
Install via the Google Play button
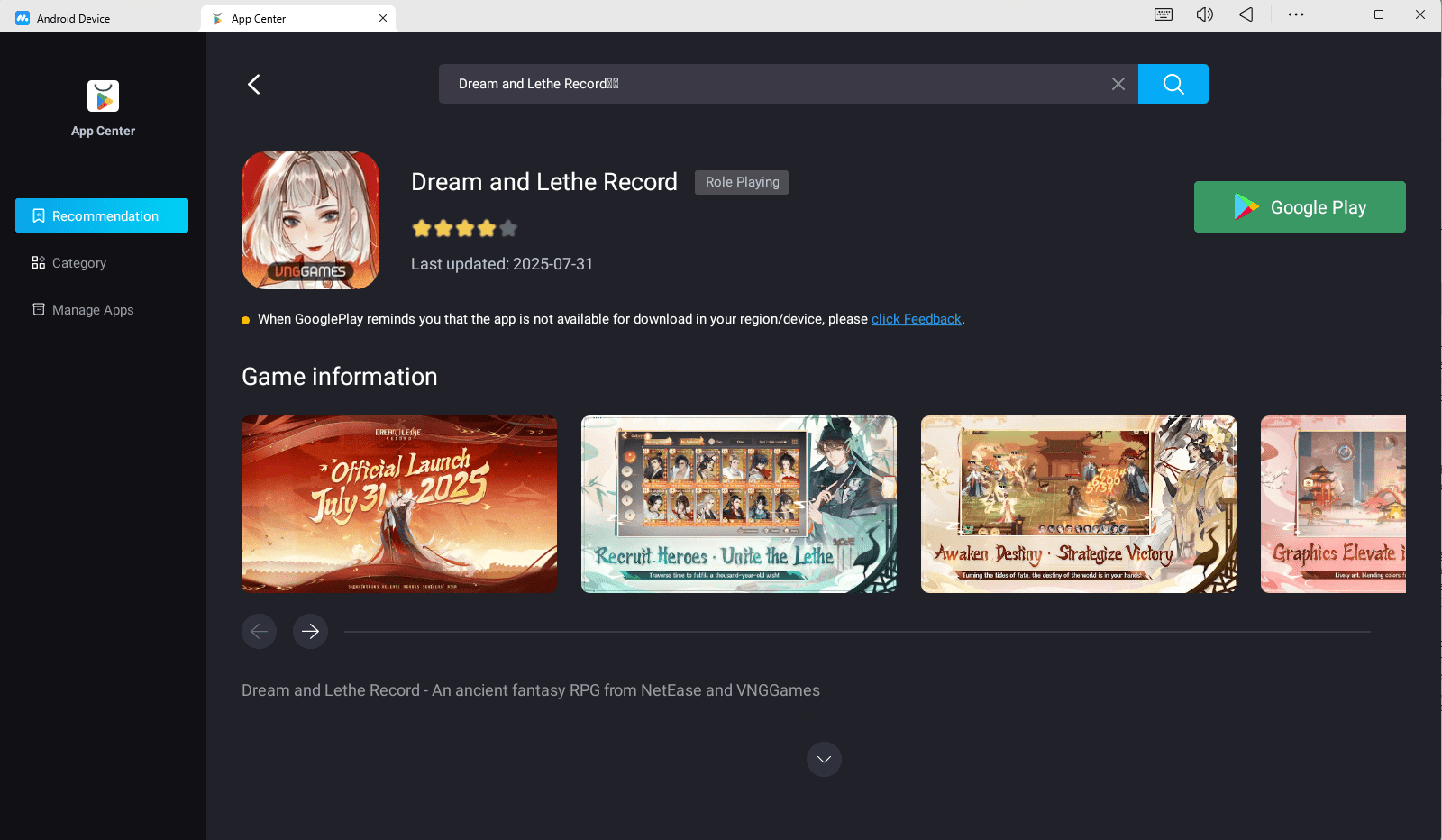tap(1300, 206)
